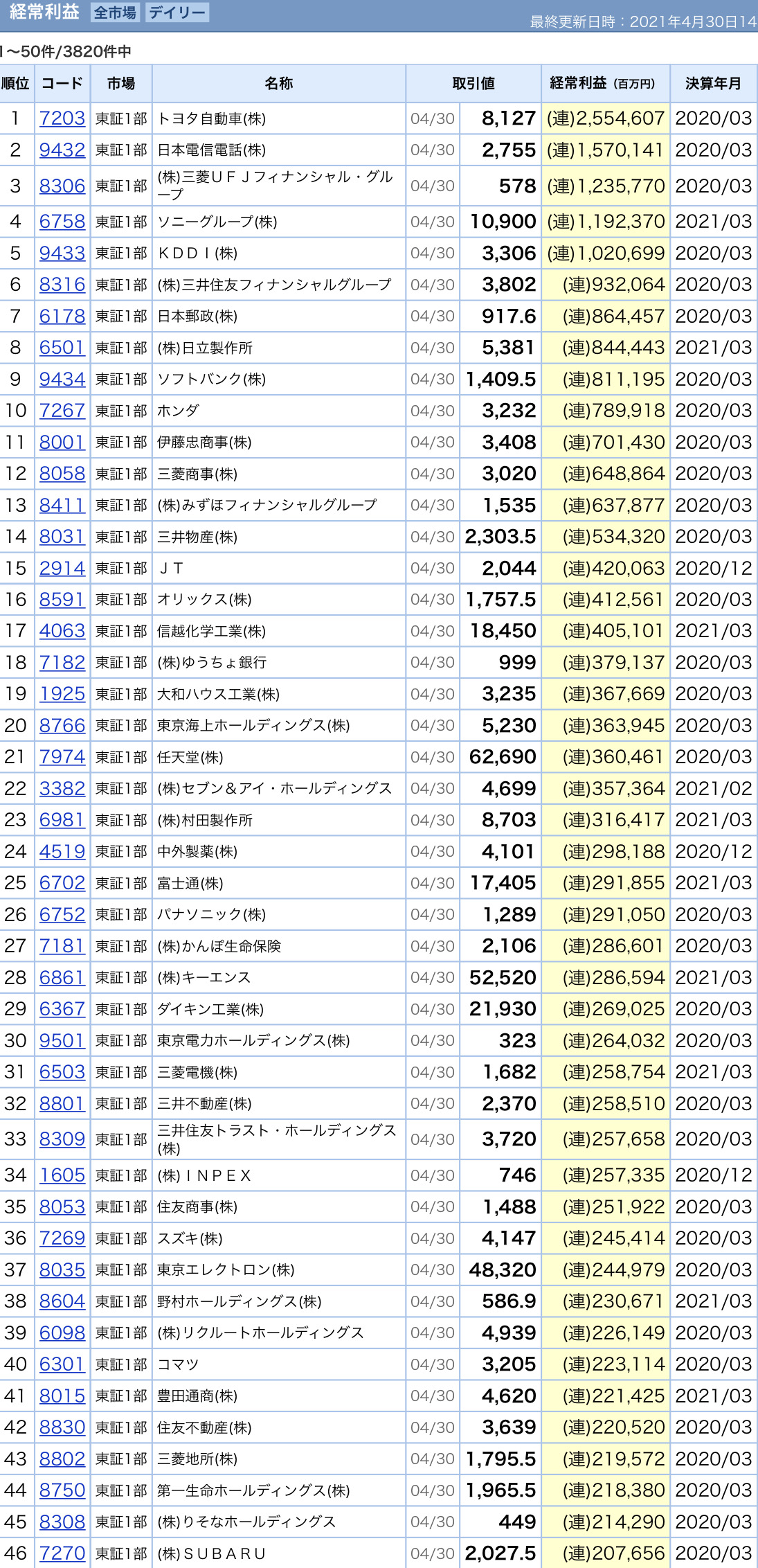The image size is (758, 1568).
Task: Open stock code link 6981
Action: (x=62, y=820)
